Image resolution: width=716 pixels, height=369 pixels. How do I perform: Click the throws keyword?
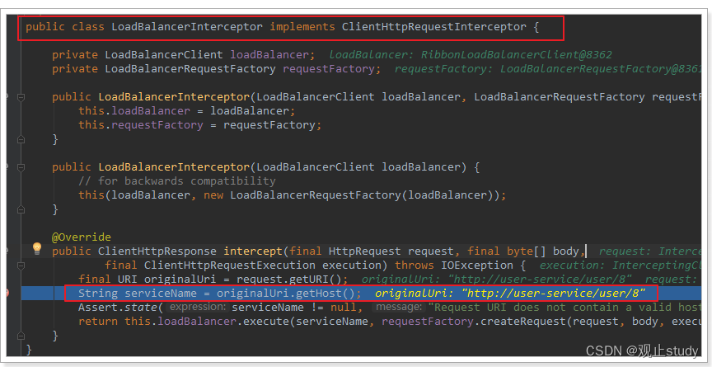(414, 265)
